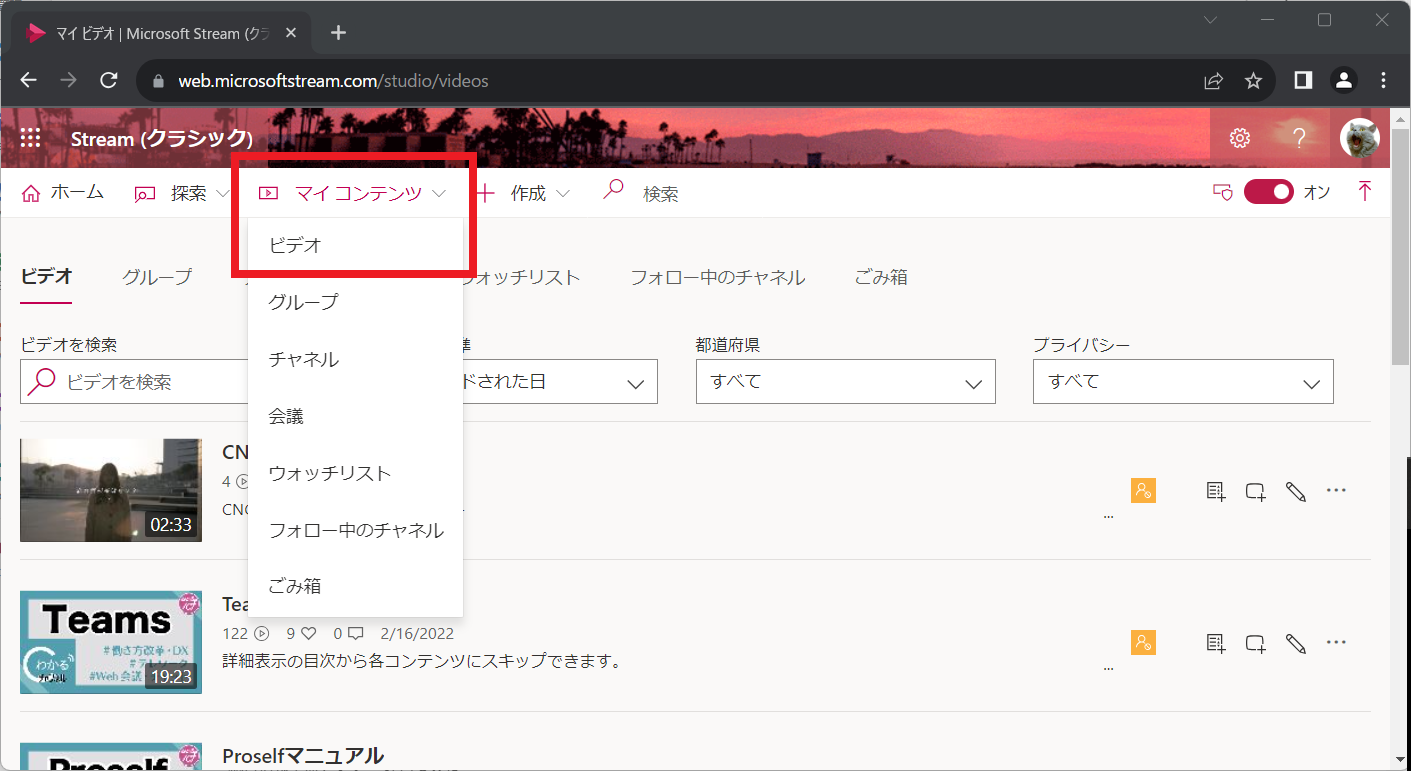Add the 02:33 video to watchlist
Screen dimensions: 1411x771
tap(1216, 491)
